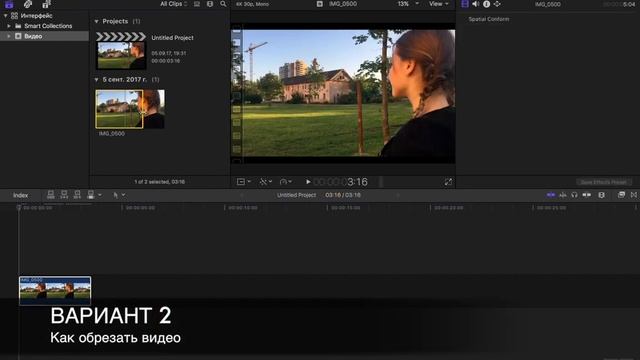Select the Smart Collections row
The image size is (640, 360).
44,26
